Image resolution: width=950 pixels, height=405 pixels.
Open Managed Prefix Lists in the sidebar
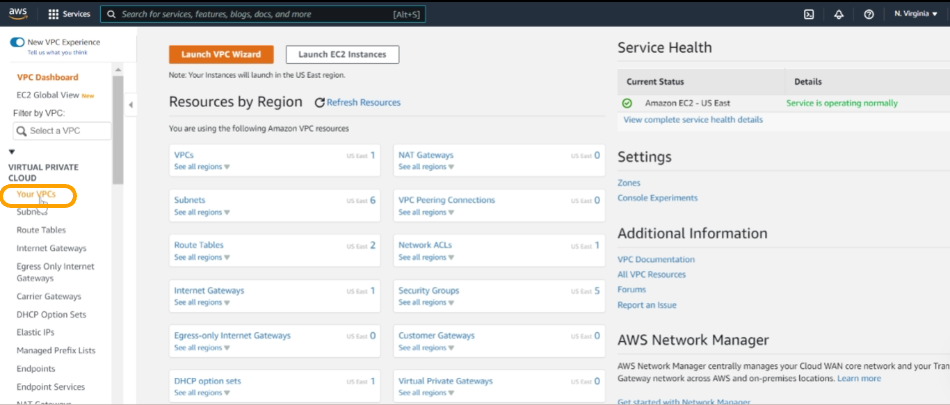click(x=56, y=350)
